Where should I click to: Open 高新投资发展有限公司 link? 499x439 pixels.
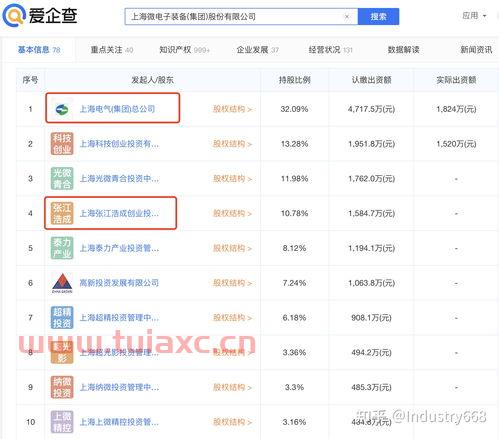(119, 283)
